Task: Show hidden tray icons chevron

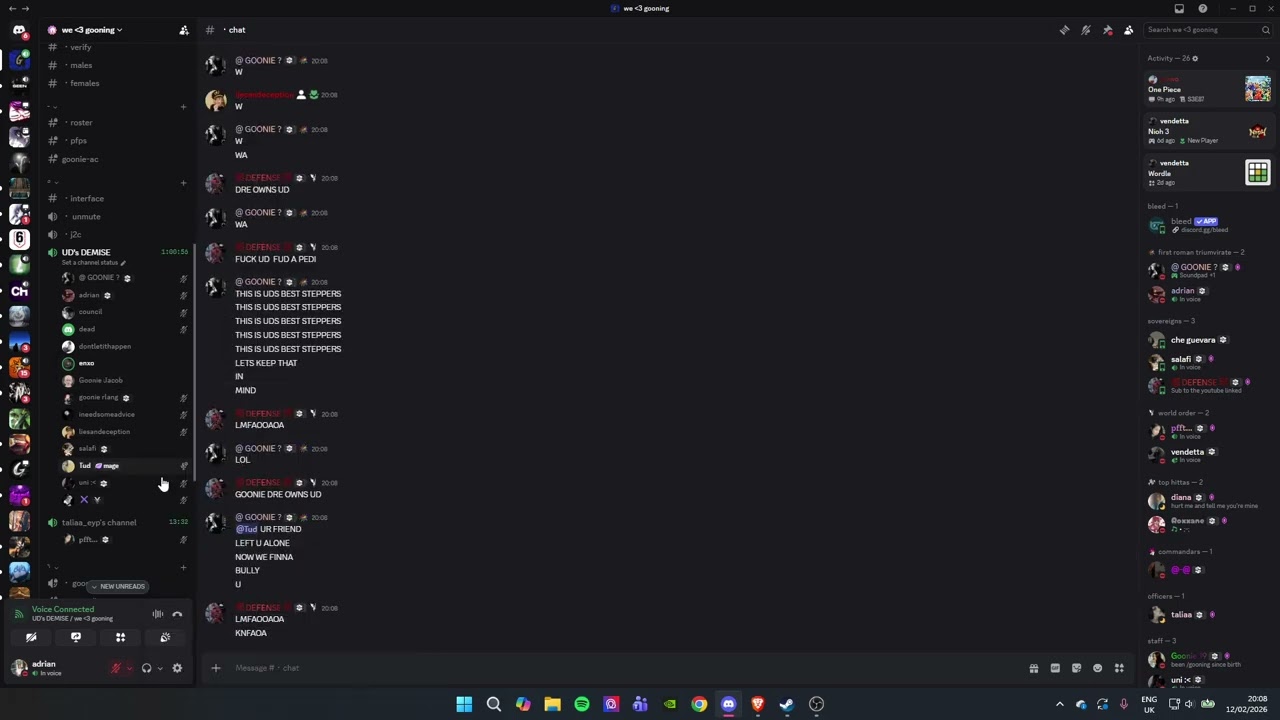Action: (x=1060, y=704)
